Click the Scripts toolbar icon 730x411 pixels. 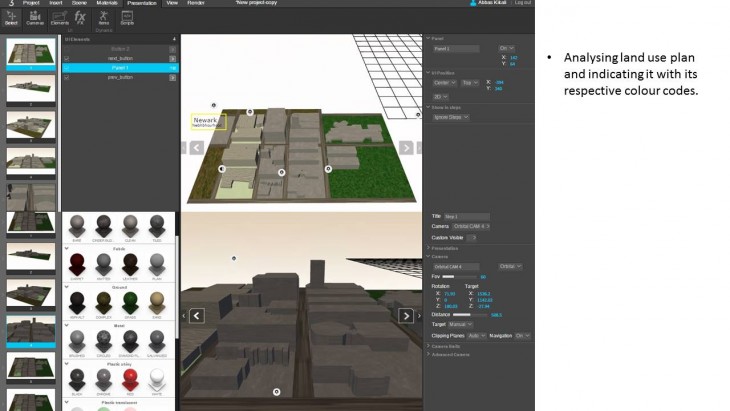pyautogui.click(x=127, y=18)
